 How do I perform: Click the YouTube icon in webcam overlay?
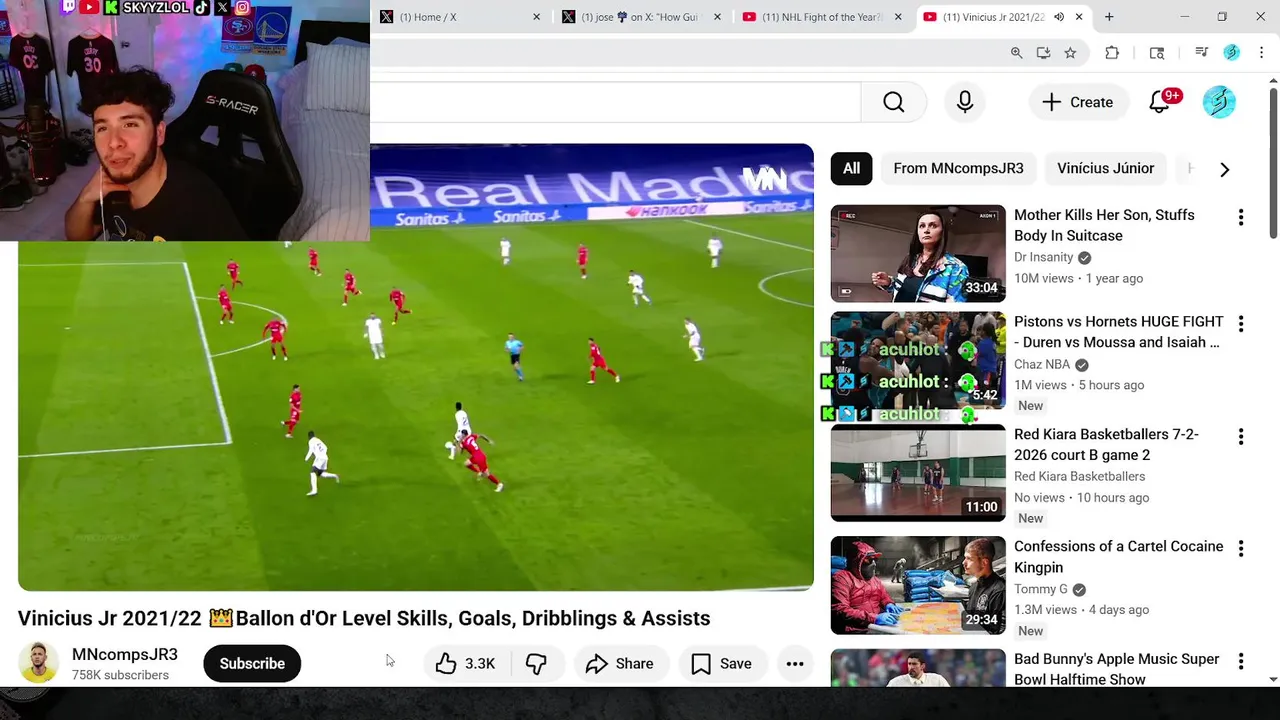click(x=89, y=8)
